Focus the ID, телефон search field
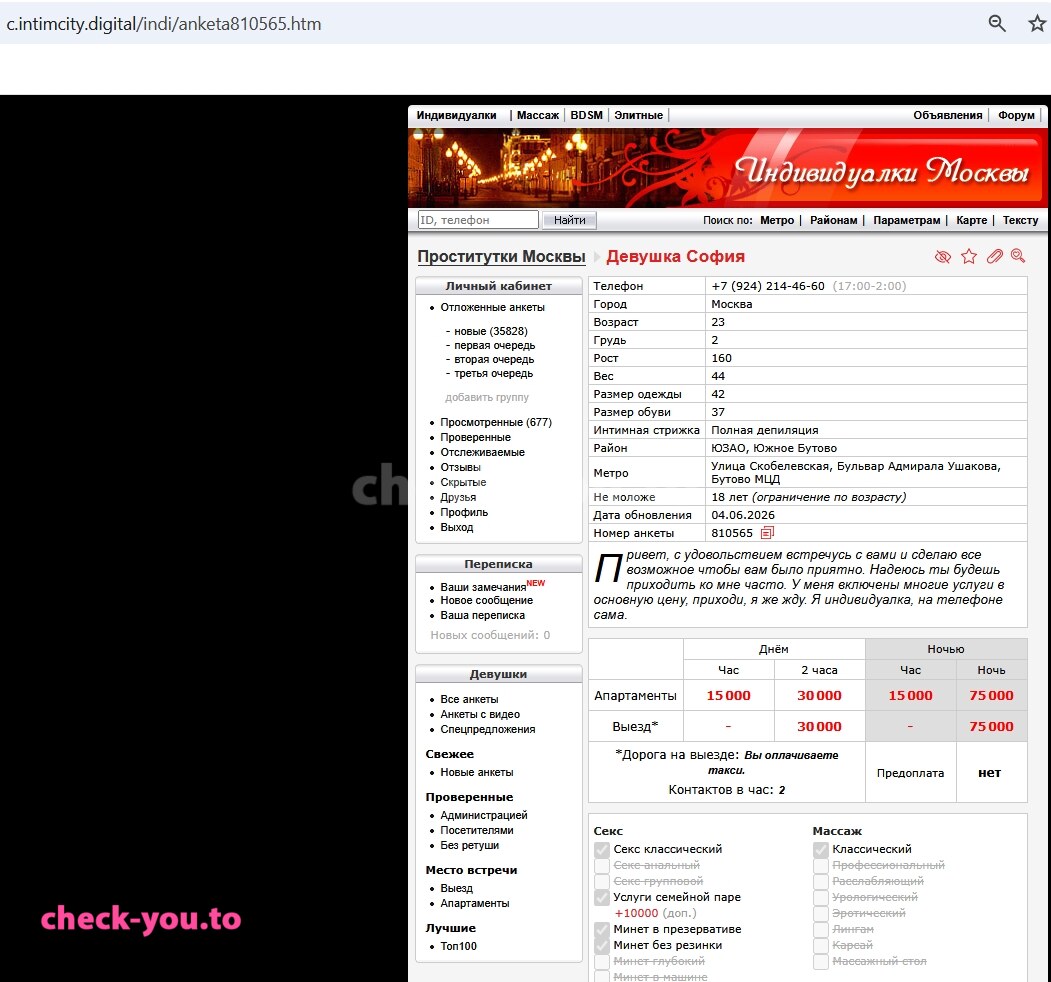 (x=478, y=220)
